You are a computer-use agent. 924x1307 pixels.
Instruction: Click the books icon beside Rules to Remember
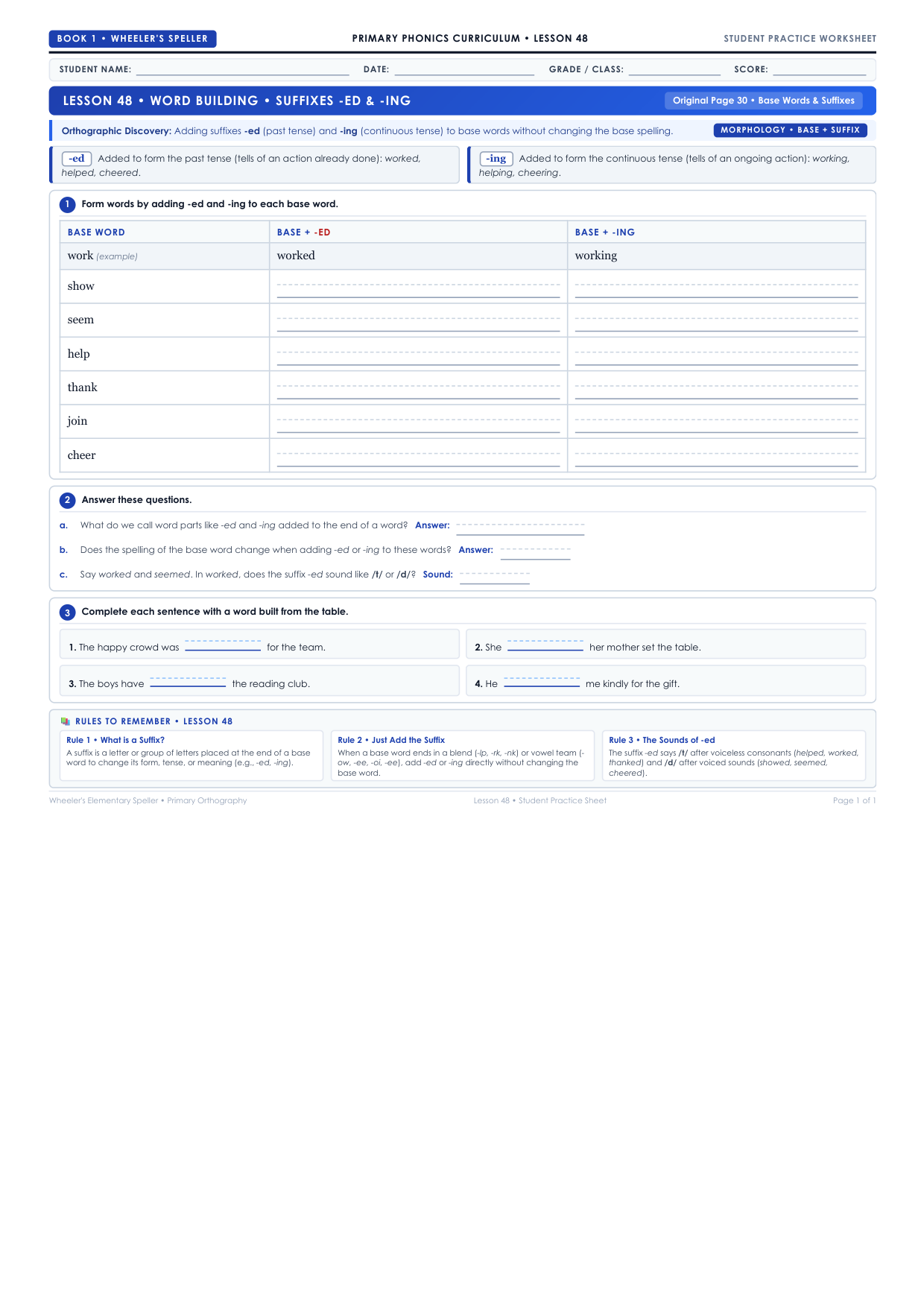coord(66,721)
